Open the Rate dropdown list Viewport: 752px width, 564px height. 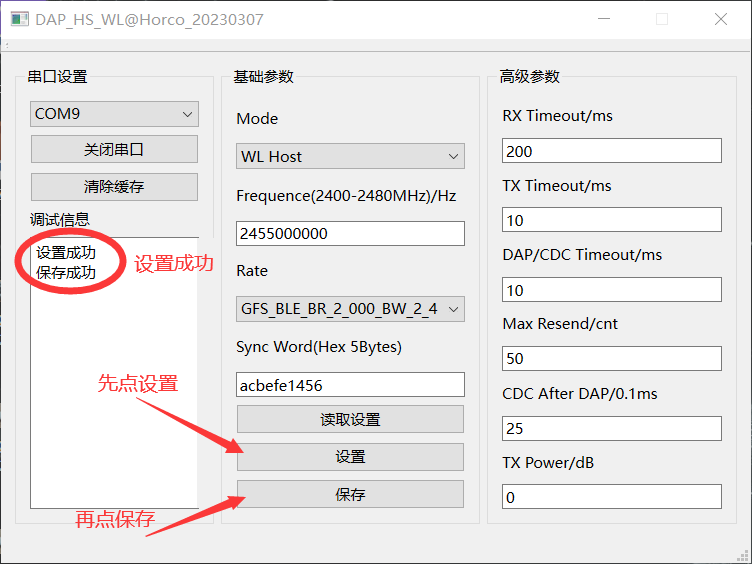[x=350, y=309]
